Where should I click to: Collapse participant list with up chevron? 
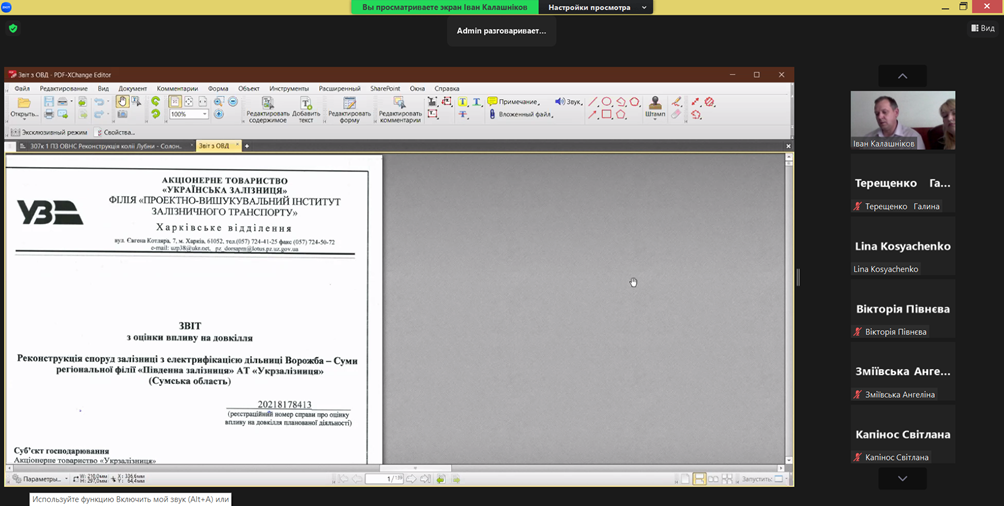click(902, 76)
